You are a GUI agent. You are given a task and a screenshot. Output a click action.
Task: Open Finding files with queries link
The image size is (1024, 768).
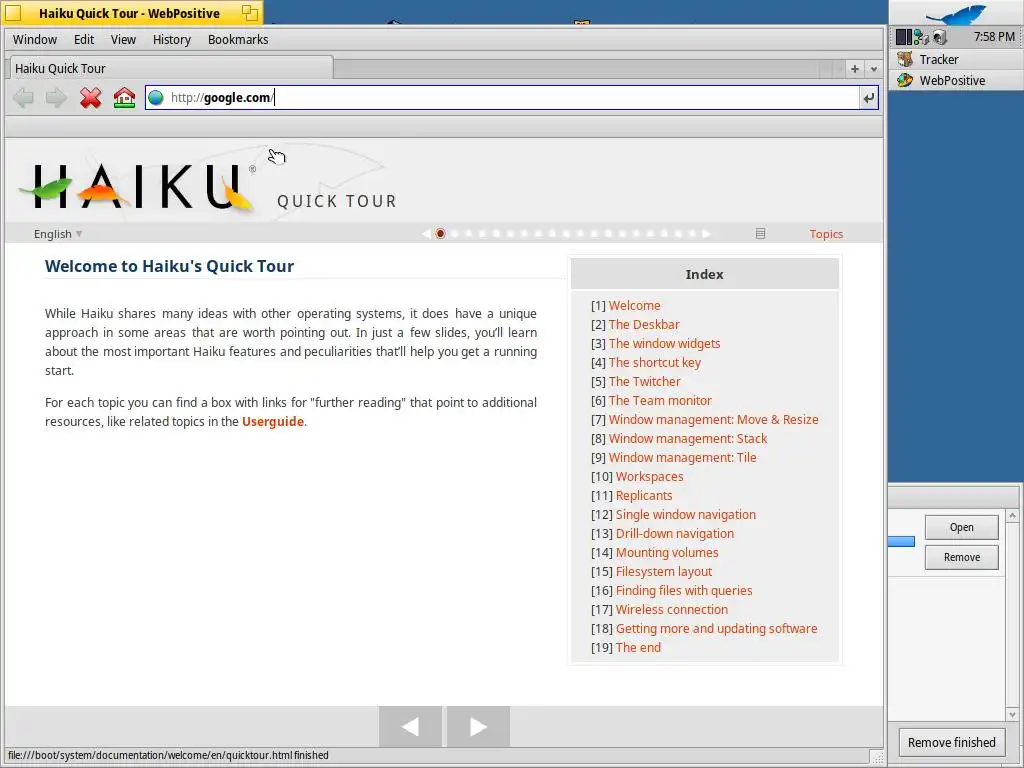click(684, 590)
